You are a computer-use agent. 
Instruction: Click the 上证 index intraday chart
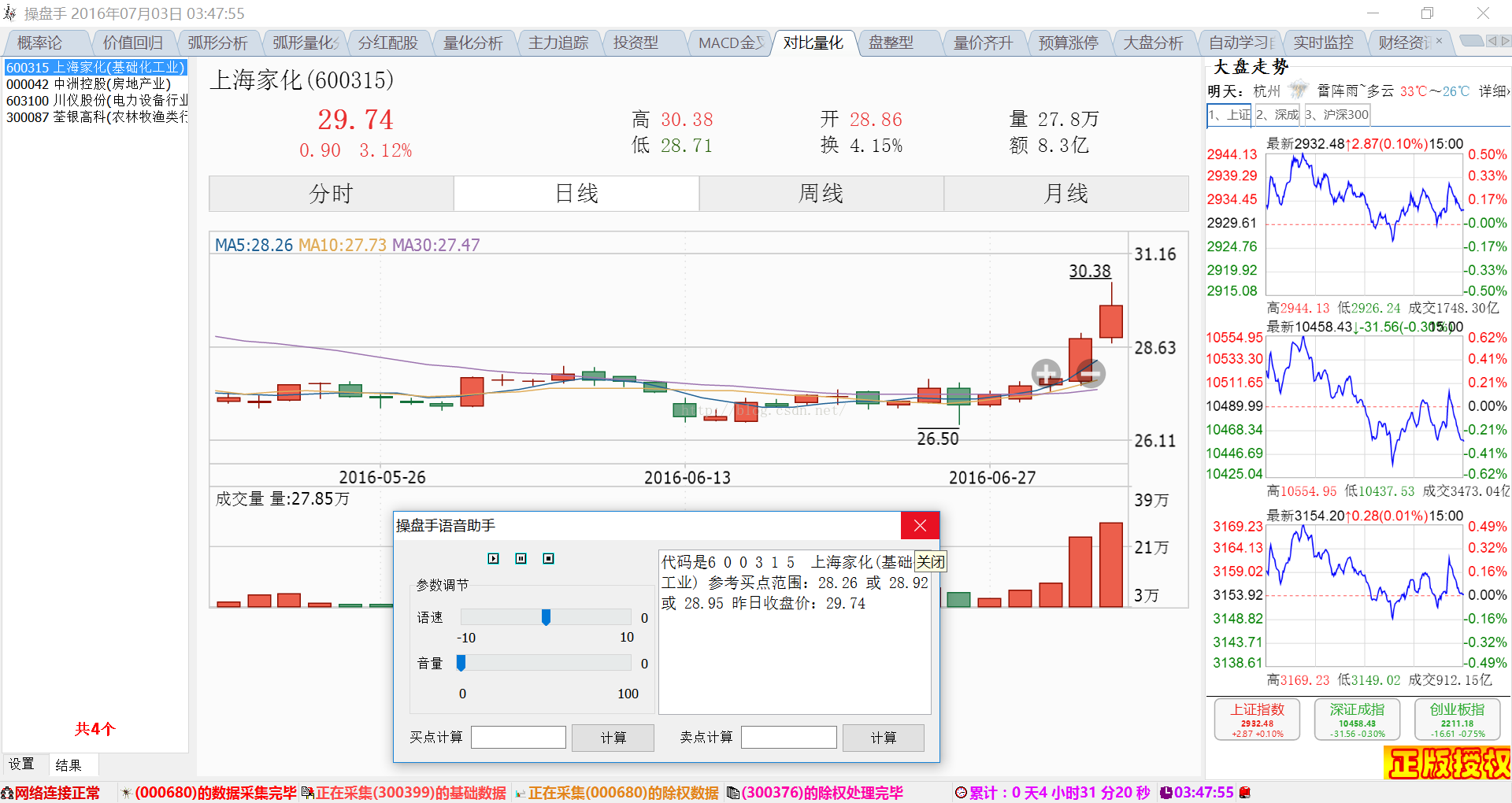(1365, 224)
